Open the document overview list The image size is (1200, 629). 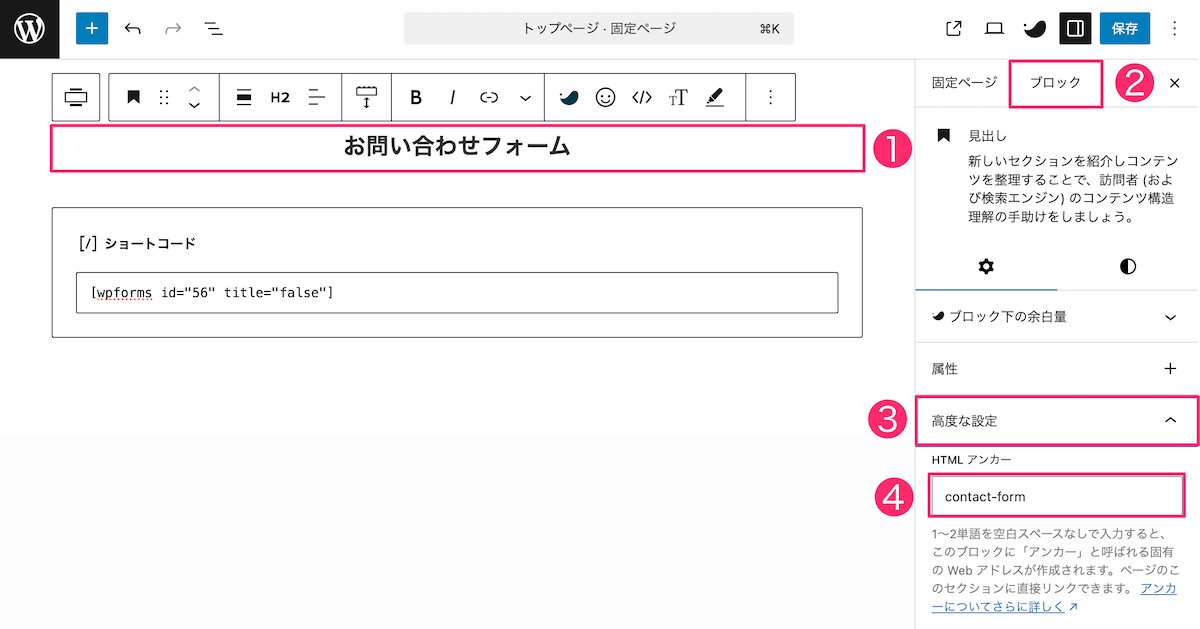click(x=213, y=29)
